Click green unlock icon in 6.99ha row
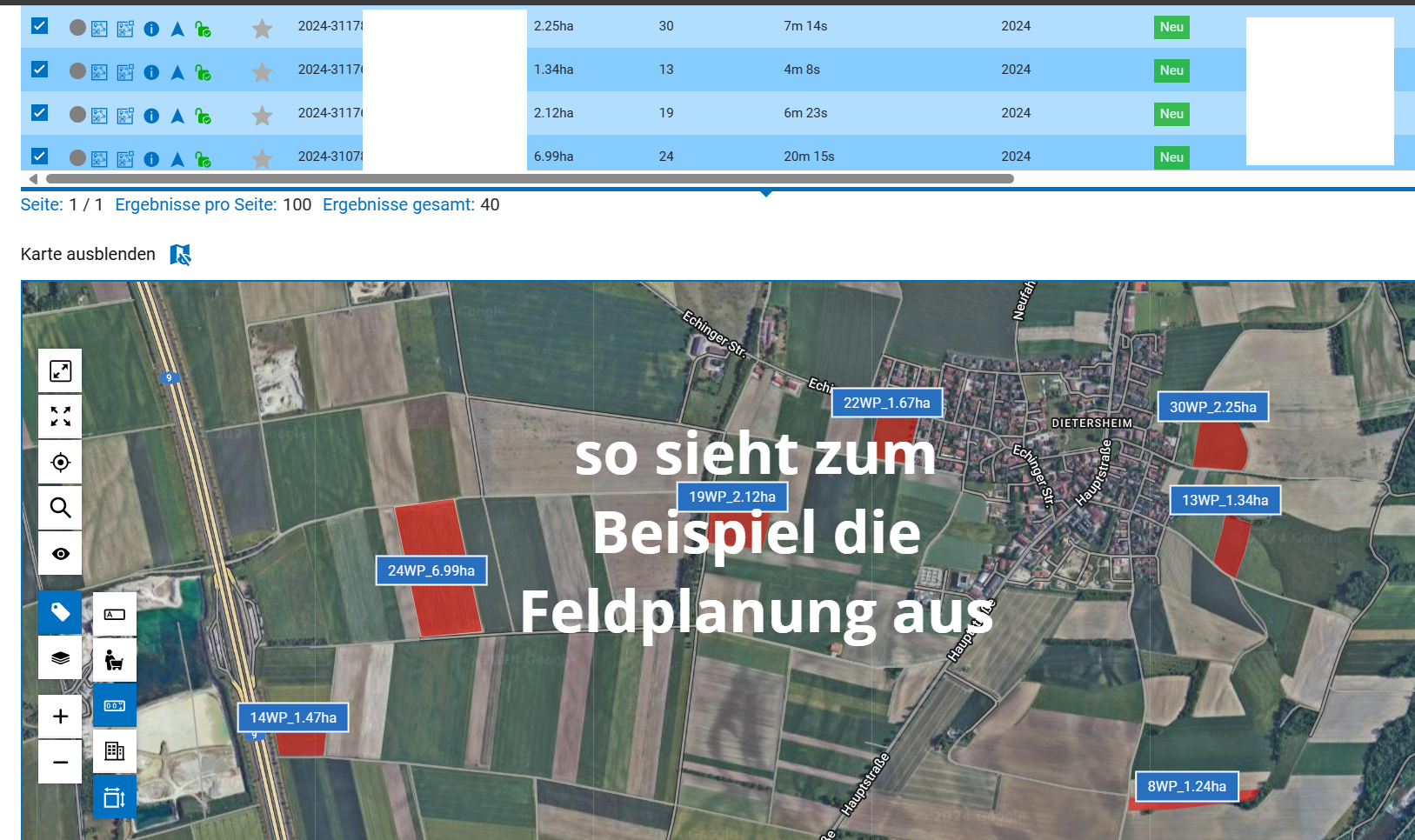Viewport: 1415px width, 840px height. tap(204, 159)
